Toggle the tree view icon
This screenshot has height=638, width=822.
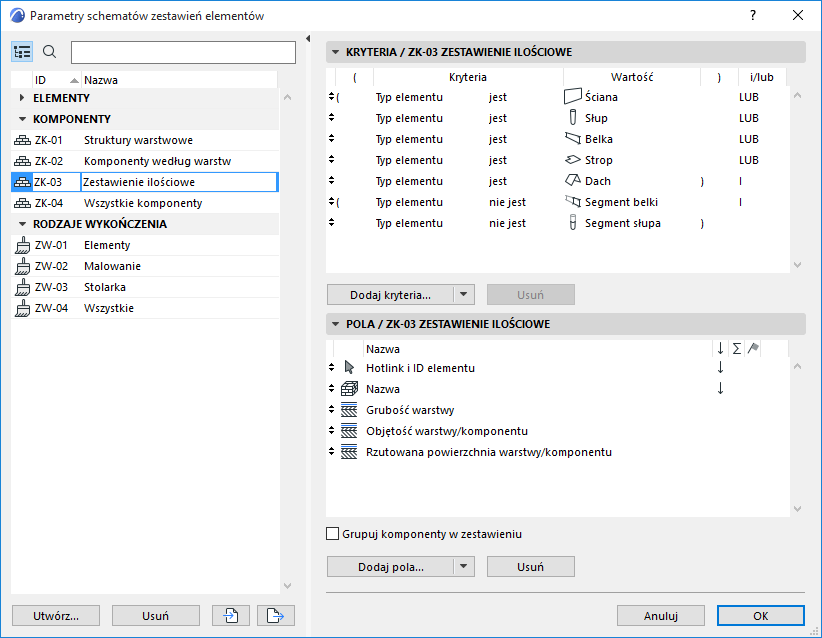coord(22,52)
